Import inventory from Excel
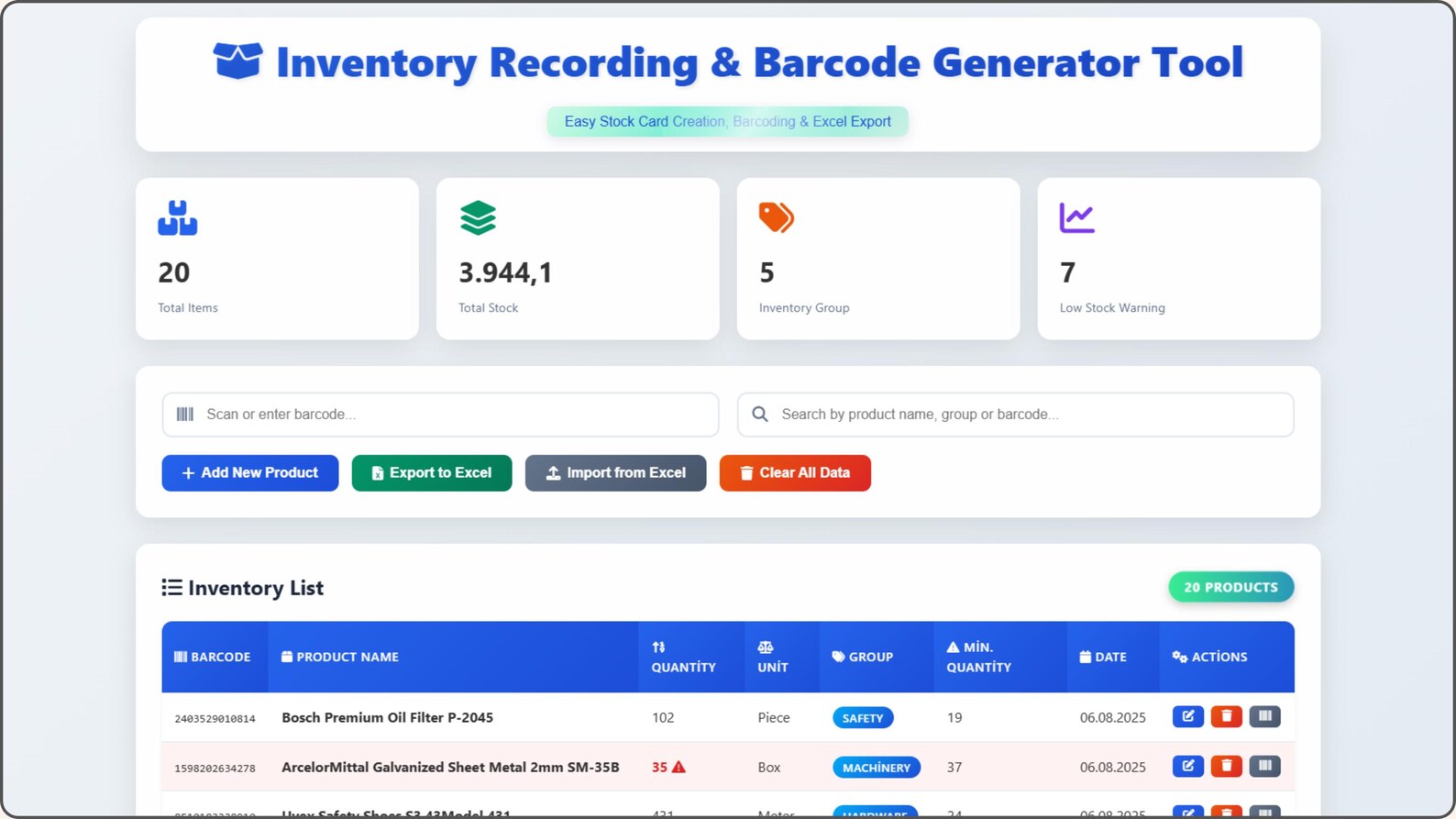 click(616, 473)
